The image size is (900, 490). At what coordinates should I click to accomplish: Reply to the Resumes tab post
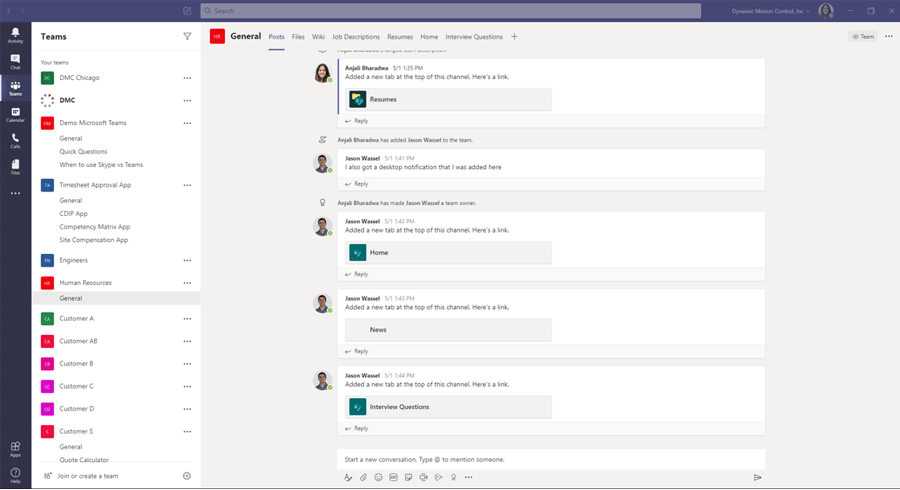(x=356, y=120)
